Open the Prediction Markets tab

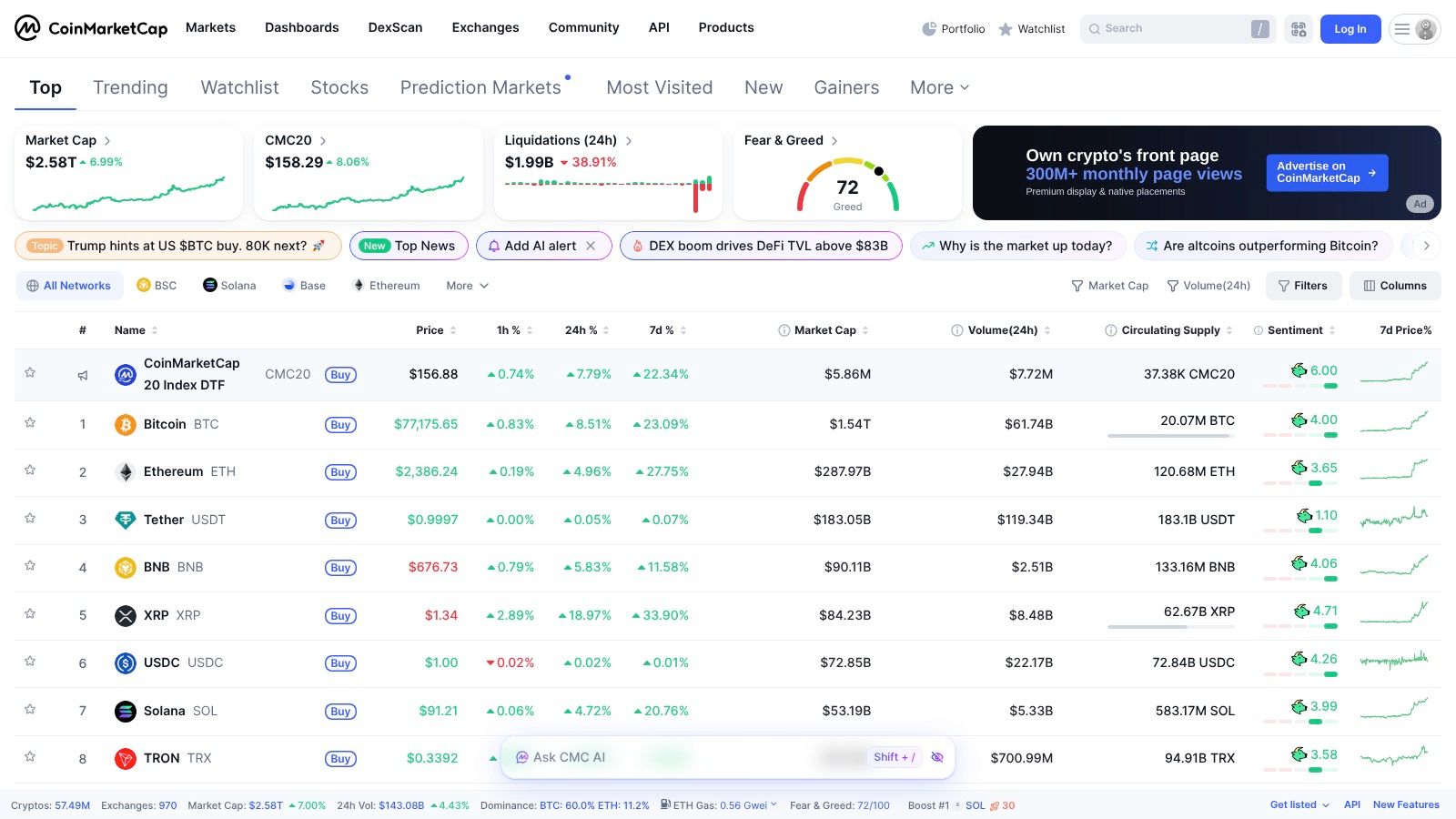tap(480, 87)
